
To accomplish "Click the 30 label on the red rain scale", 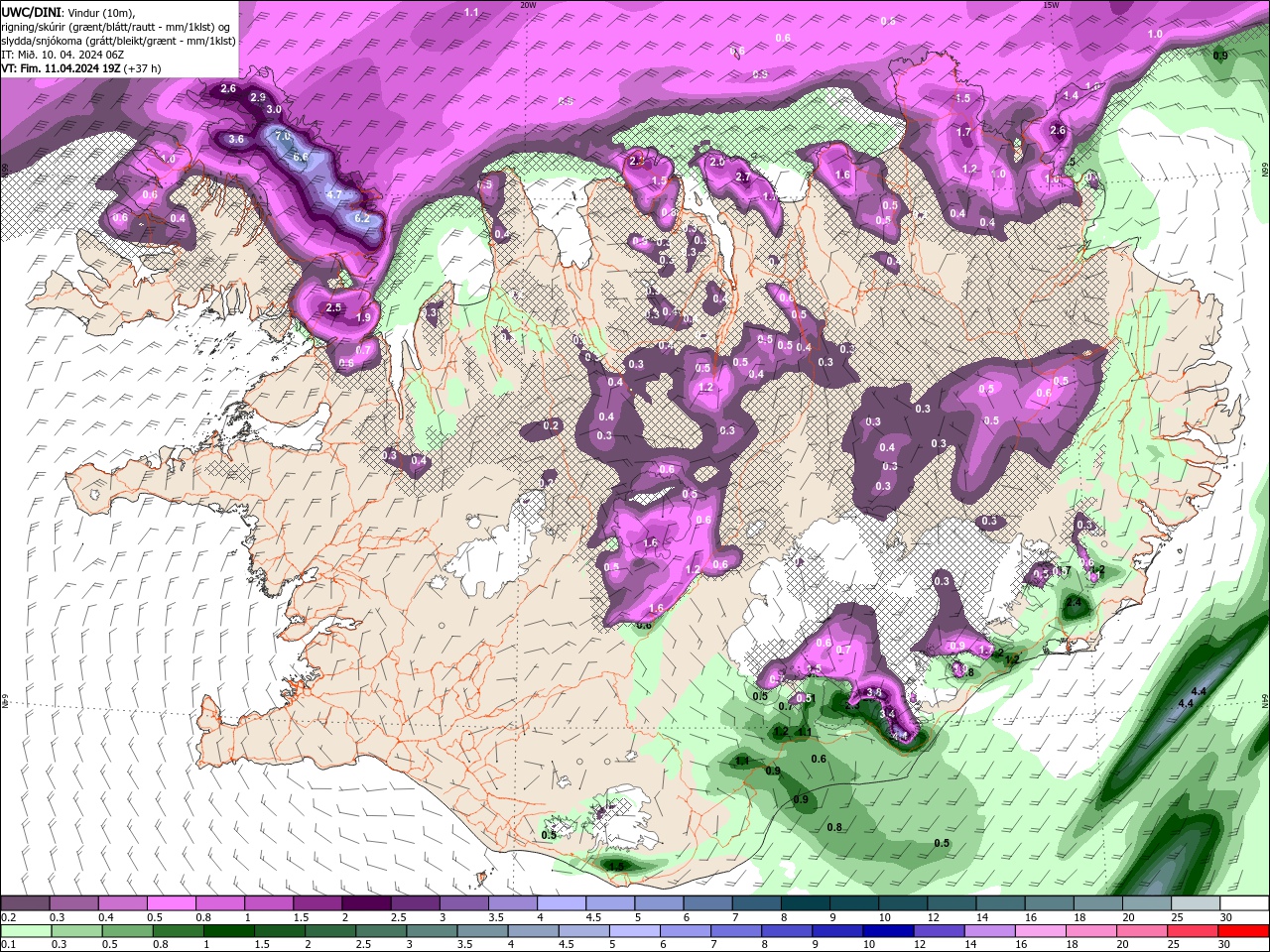I will point(1222,945).
